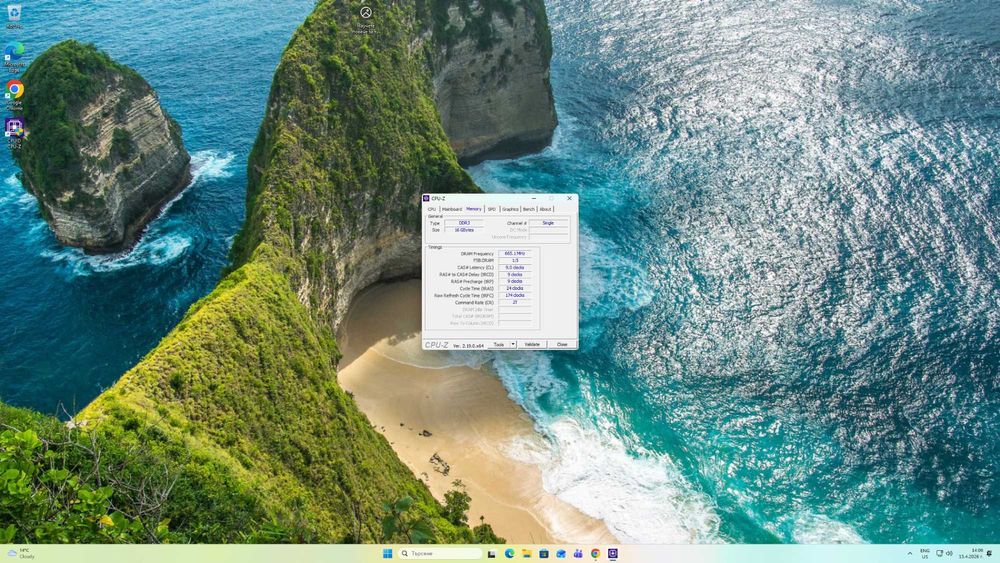Open Microsoft Store from the taskbar
Screen dimensions: 1000x563
[544, 553]
